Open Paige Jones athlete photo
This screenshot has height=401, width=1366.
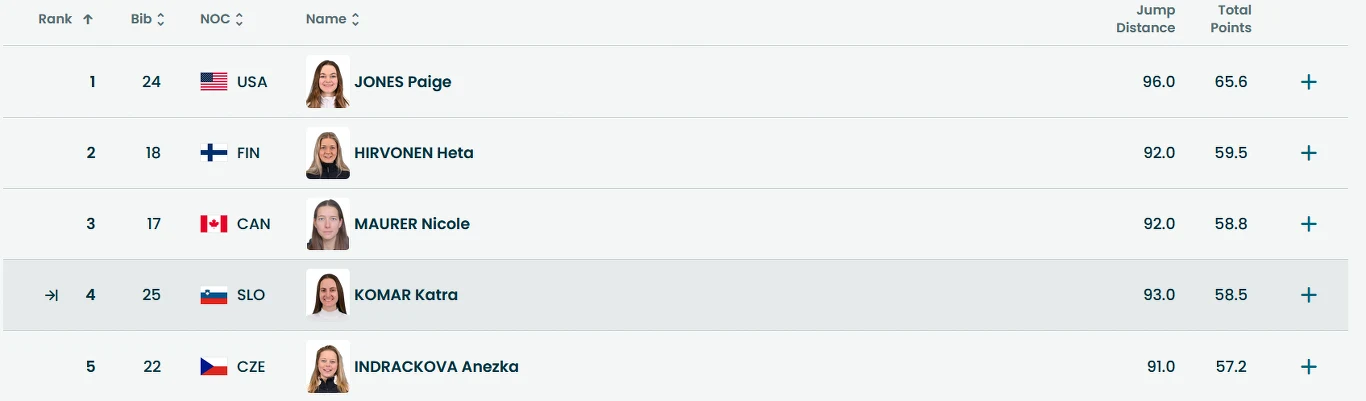coord(328,82)
